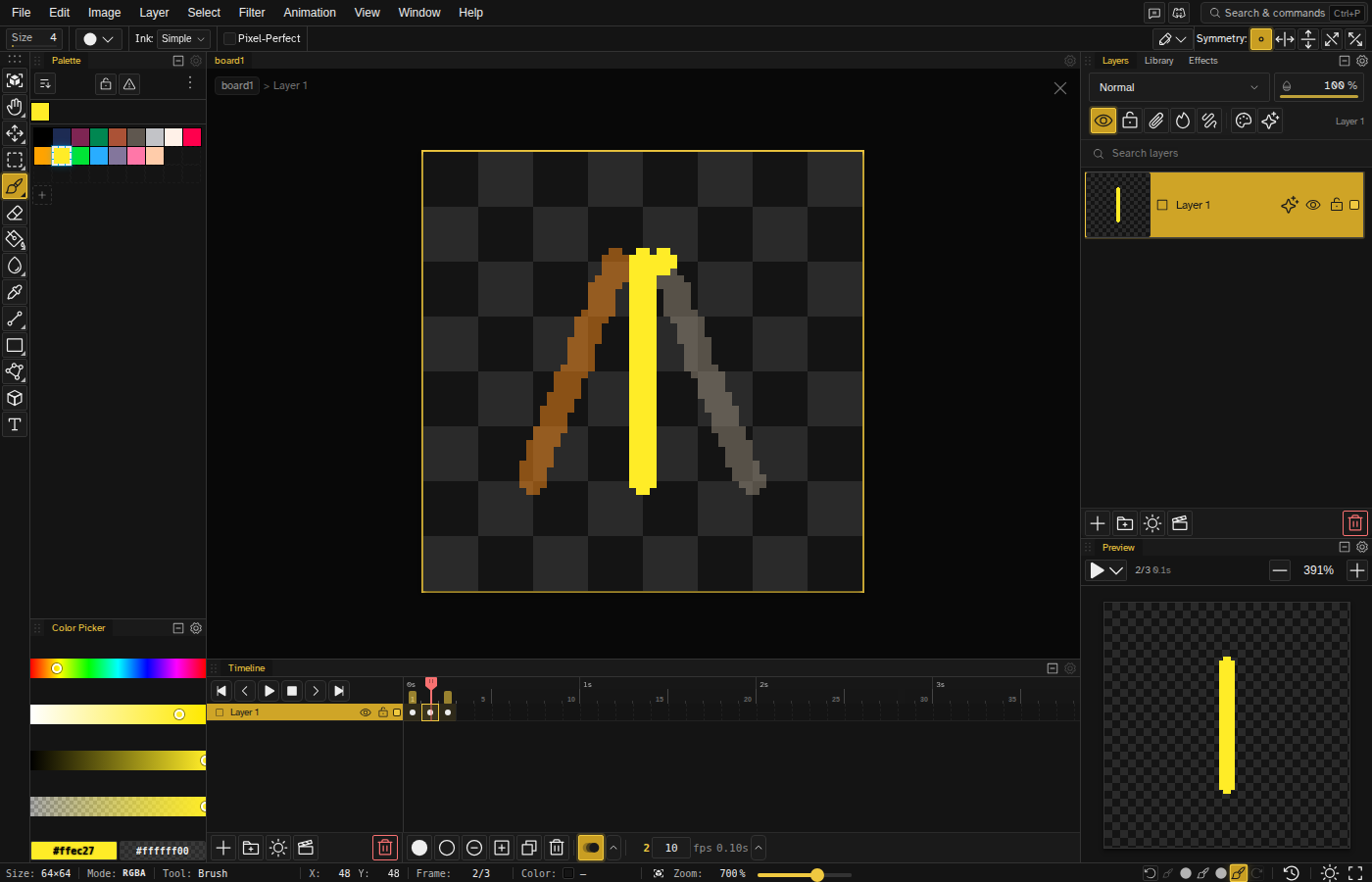Image resolution: width=1372 pixels, height=882 pixels.
Task: Expand the Preview play options arrow
Action: pyautogui.click(x=1116, y=570)
